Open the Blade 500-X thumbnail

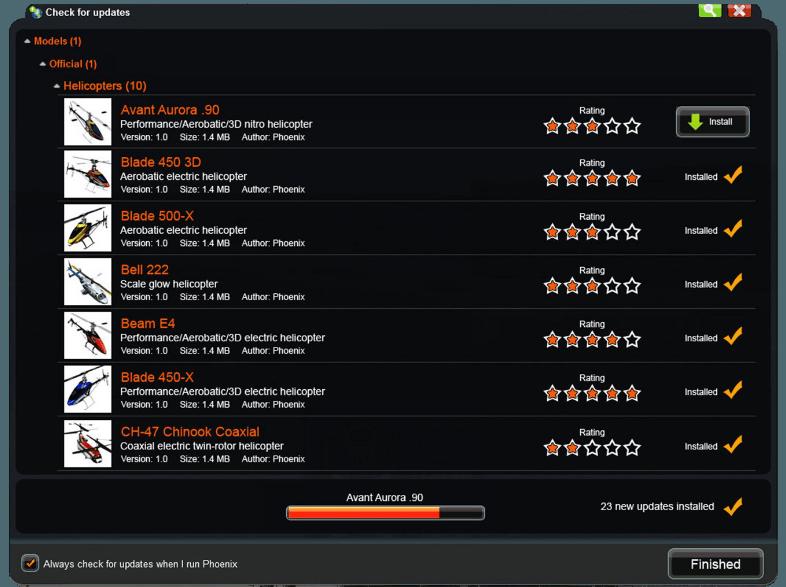88,228
